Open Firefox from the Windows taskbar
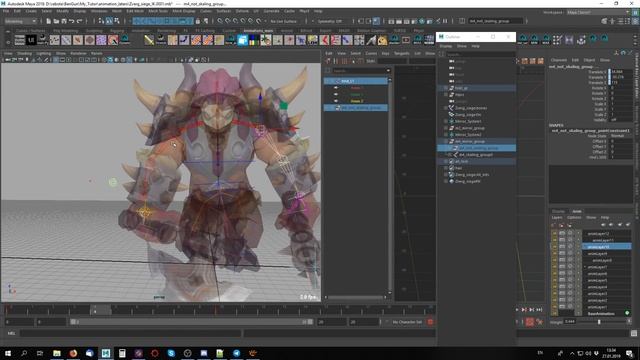The width and height of the screenshot is (640, 360). click(73, 353)
